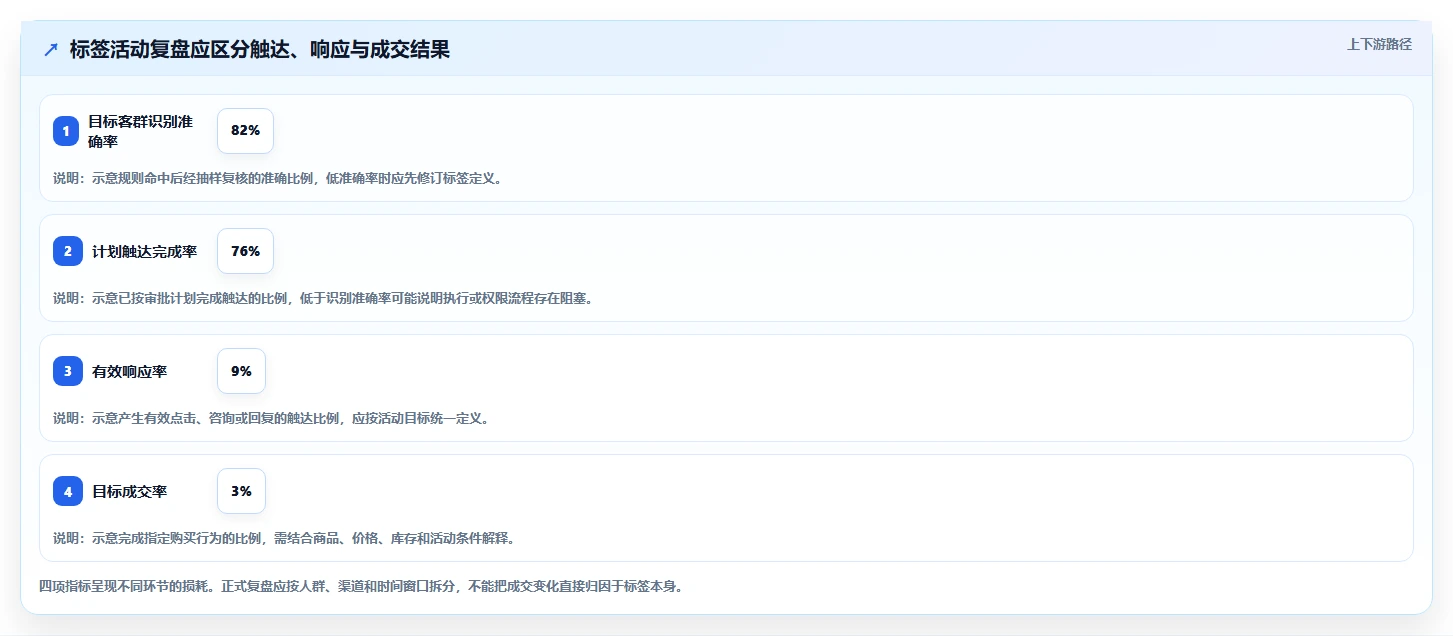Click the 76% value chip

point(245,251)
